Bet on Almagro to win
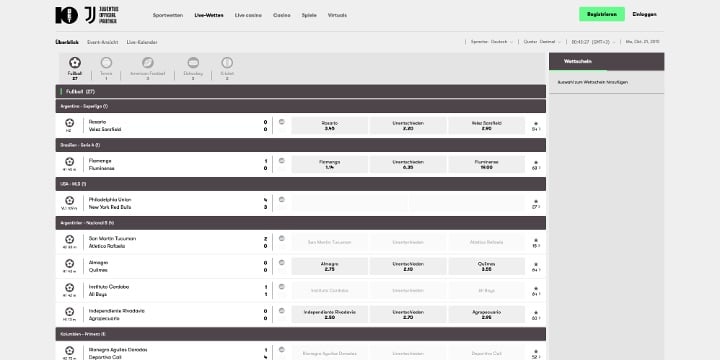 [330, 266]
